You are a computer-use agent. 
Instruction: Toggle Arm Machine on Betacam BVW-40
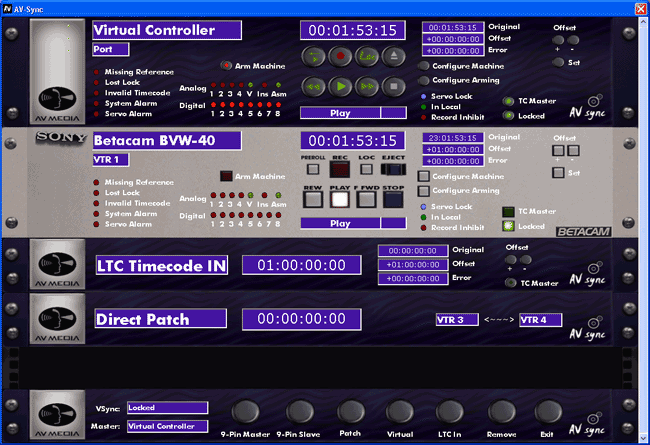pos(226,176)
